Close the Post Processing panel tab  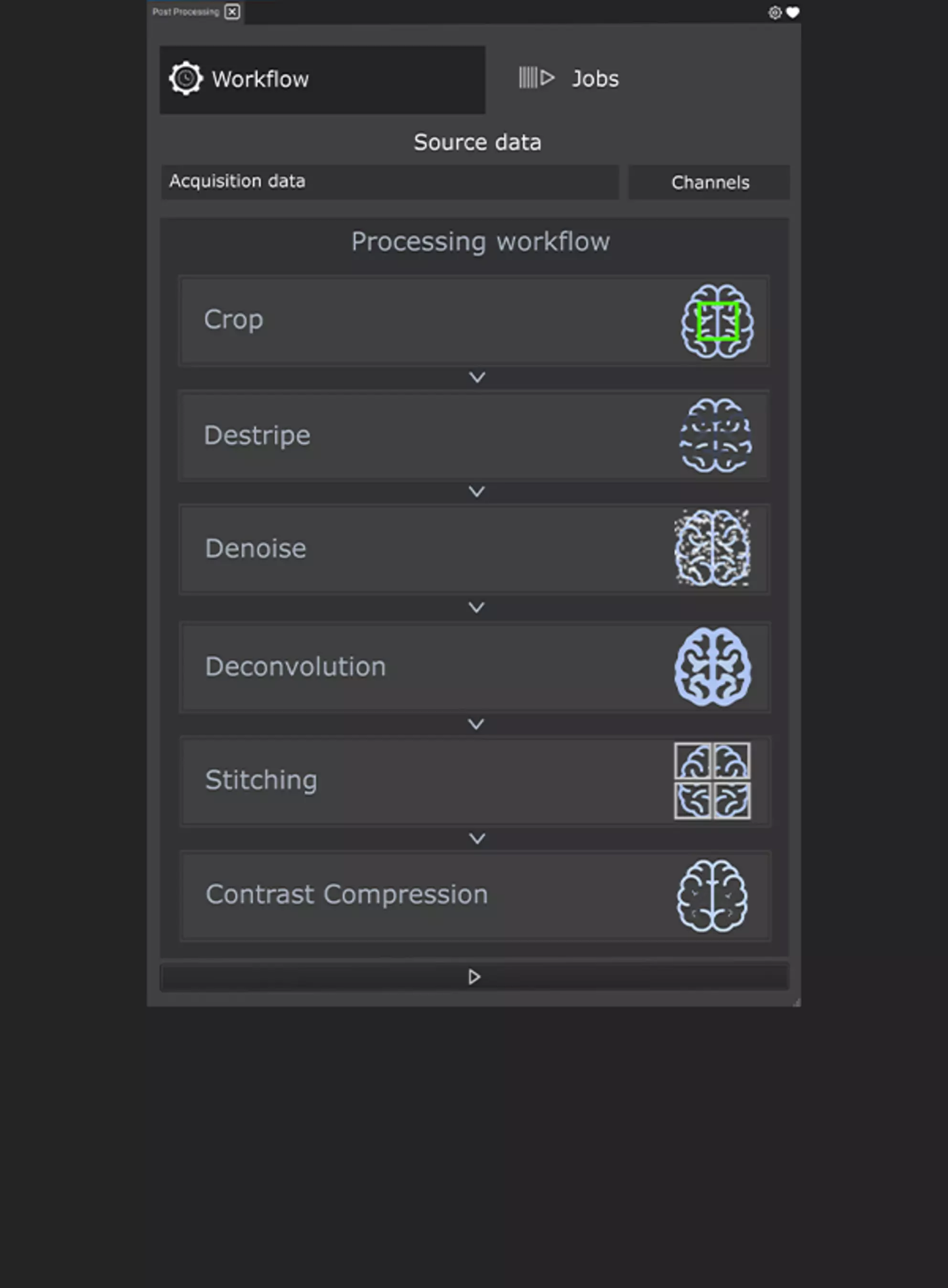click(232, 11)
